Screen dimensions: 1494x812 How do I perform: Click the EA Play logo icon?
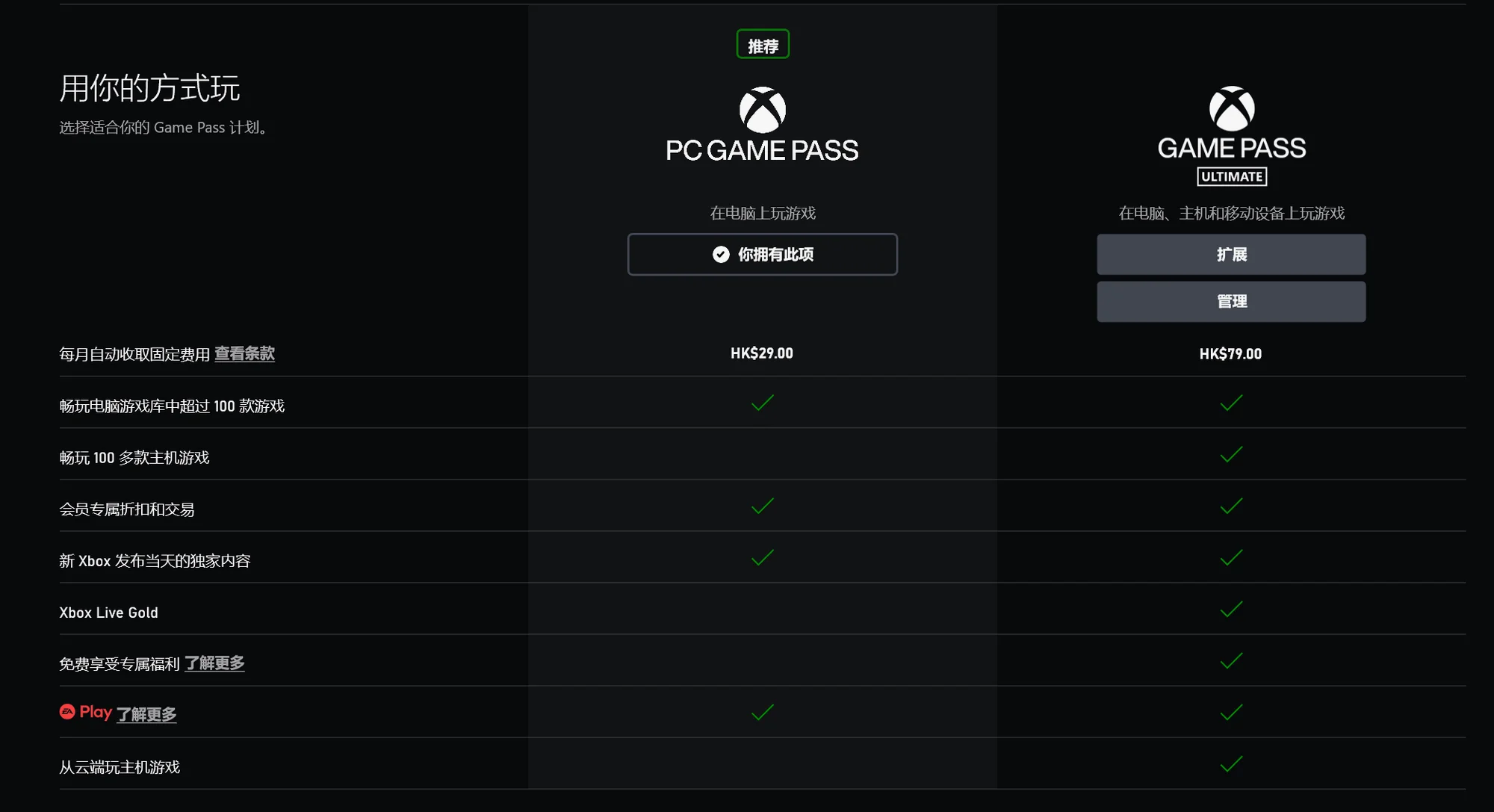pyautogui.click(x=67, y=711)
